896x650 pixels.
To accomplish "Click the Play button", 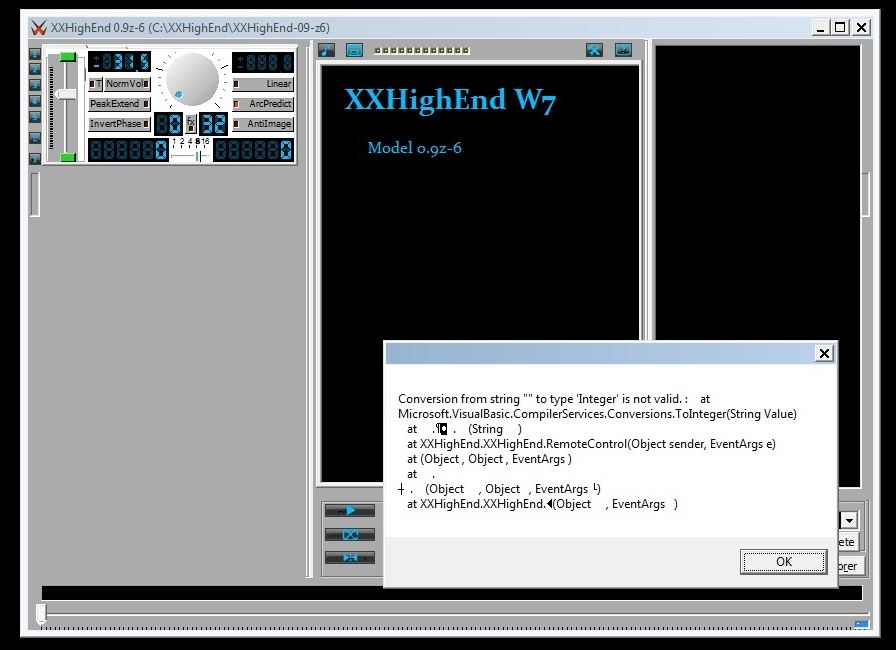I will pyautogui.click(x=350, y=511).
